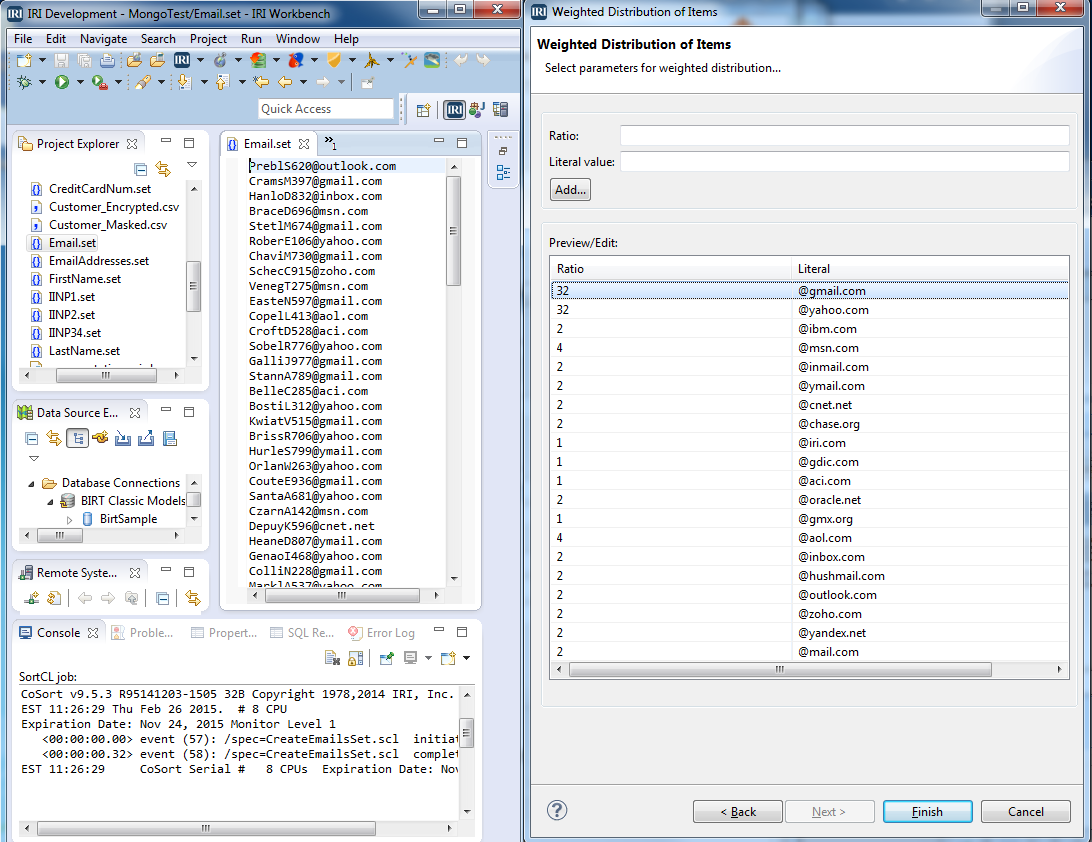Click the Run External Tools icon
1092x842 pixels.
(100, 82)
